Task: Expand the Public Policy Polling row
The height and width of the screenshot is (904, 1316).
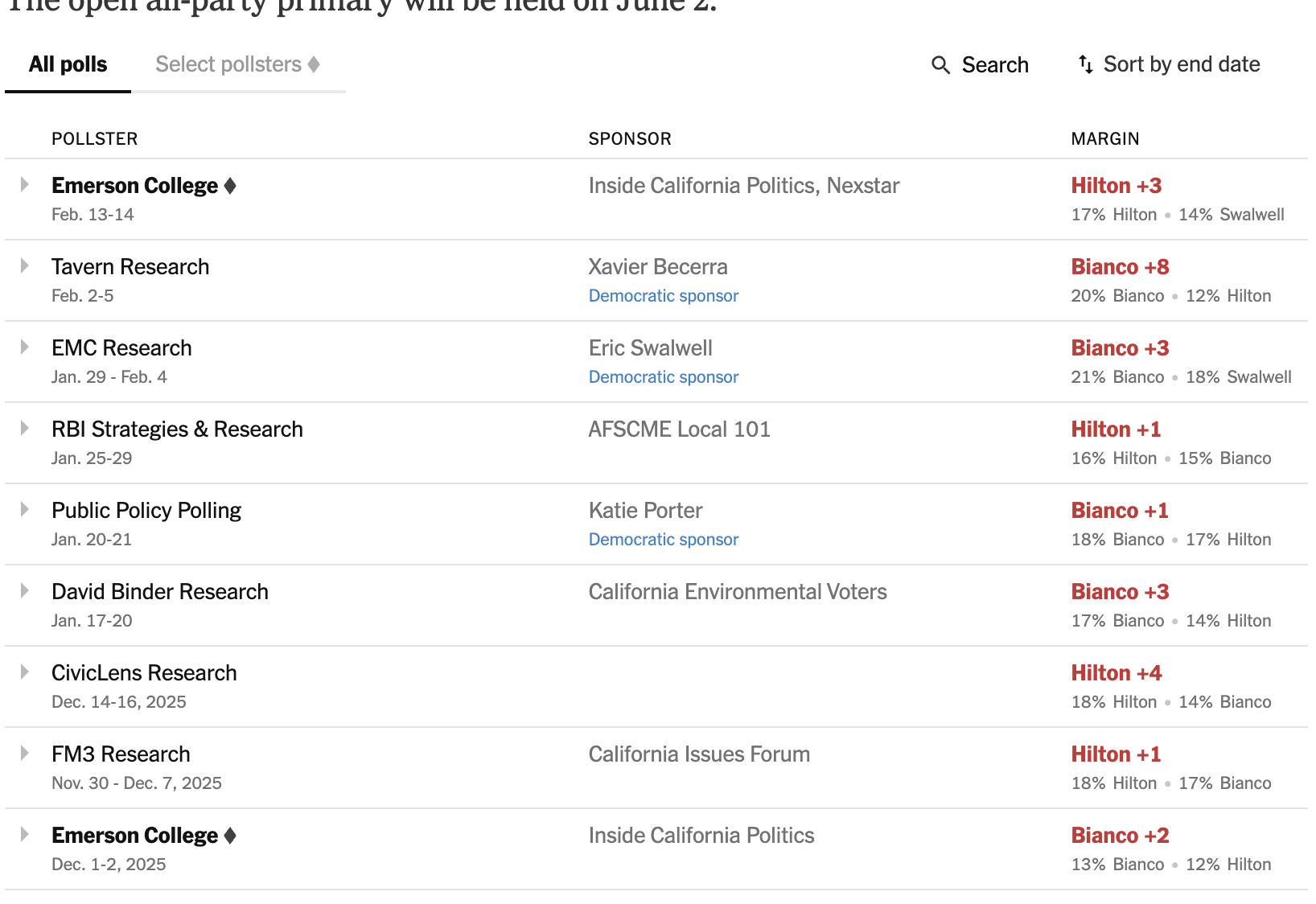Action: click(25, 510)
